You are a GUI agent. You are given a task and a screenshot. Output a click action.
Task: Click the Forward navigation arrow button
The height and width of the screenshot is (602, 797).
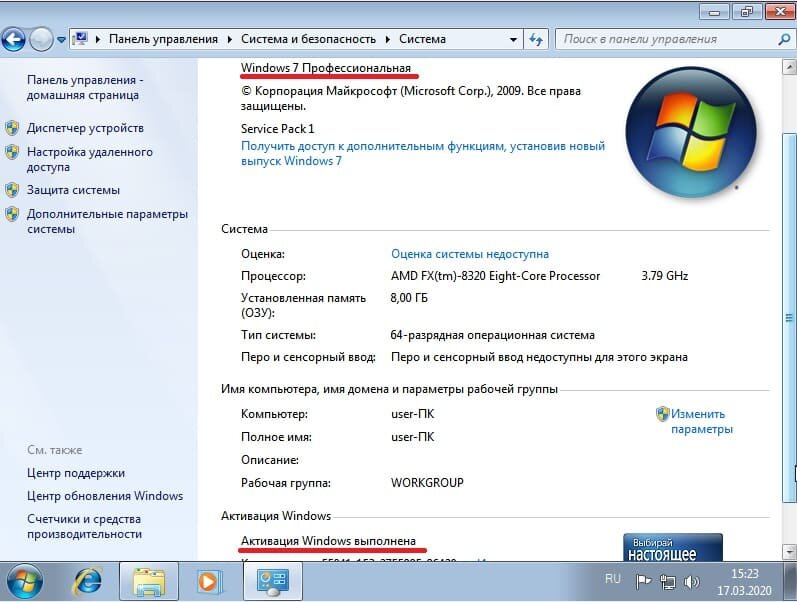point(41,39)
